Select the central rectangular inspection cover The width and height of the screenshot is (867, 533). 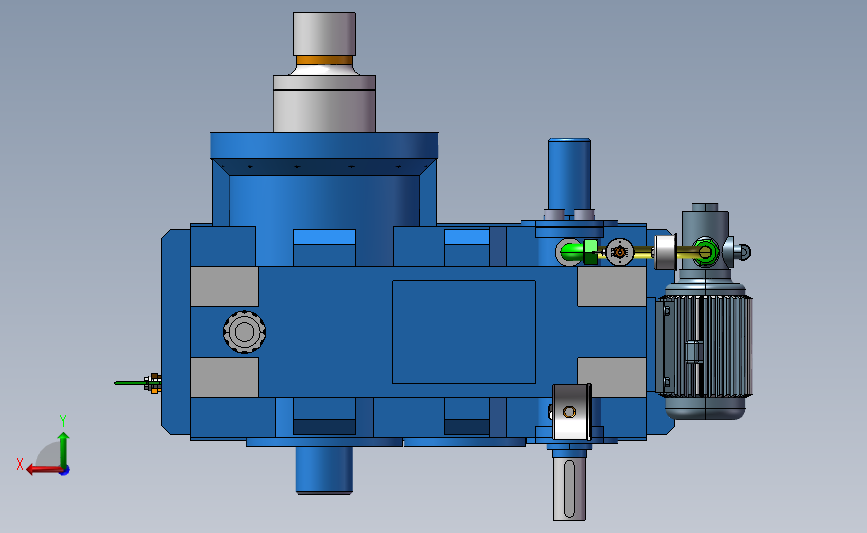tap(464, 332)
